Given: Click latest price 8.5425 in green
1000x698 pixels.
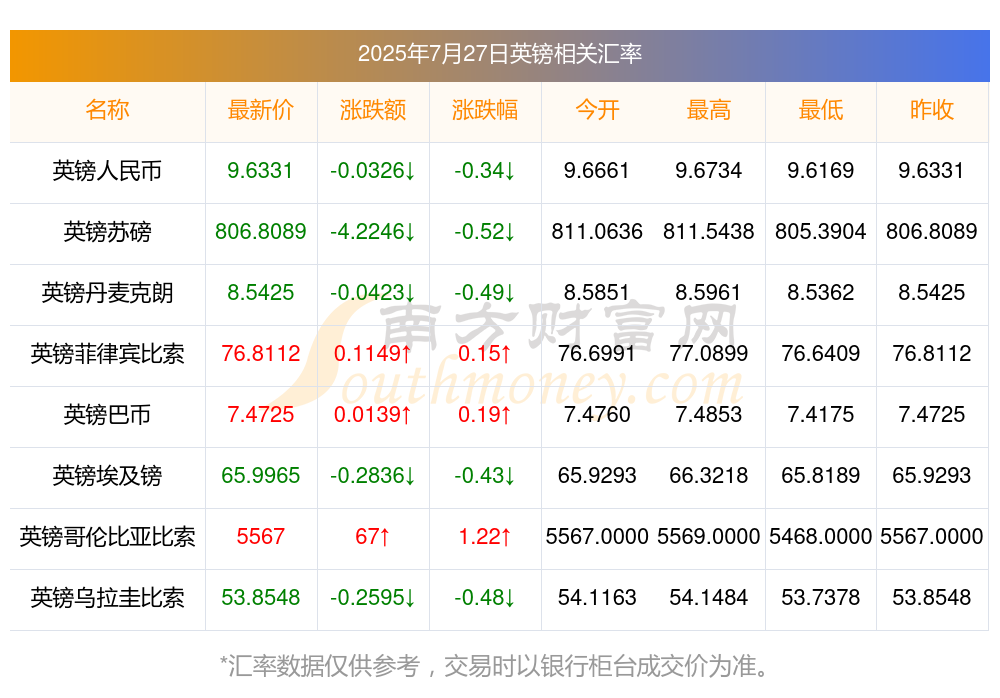Looking at the screenshot, I should 260,292.
